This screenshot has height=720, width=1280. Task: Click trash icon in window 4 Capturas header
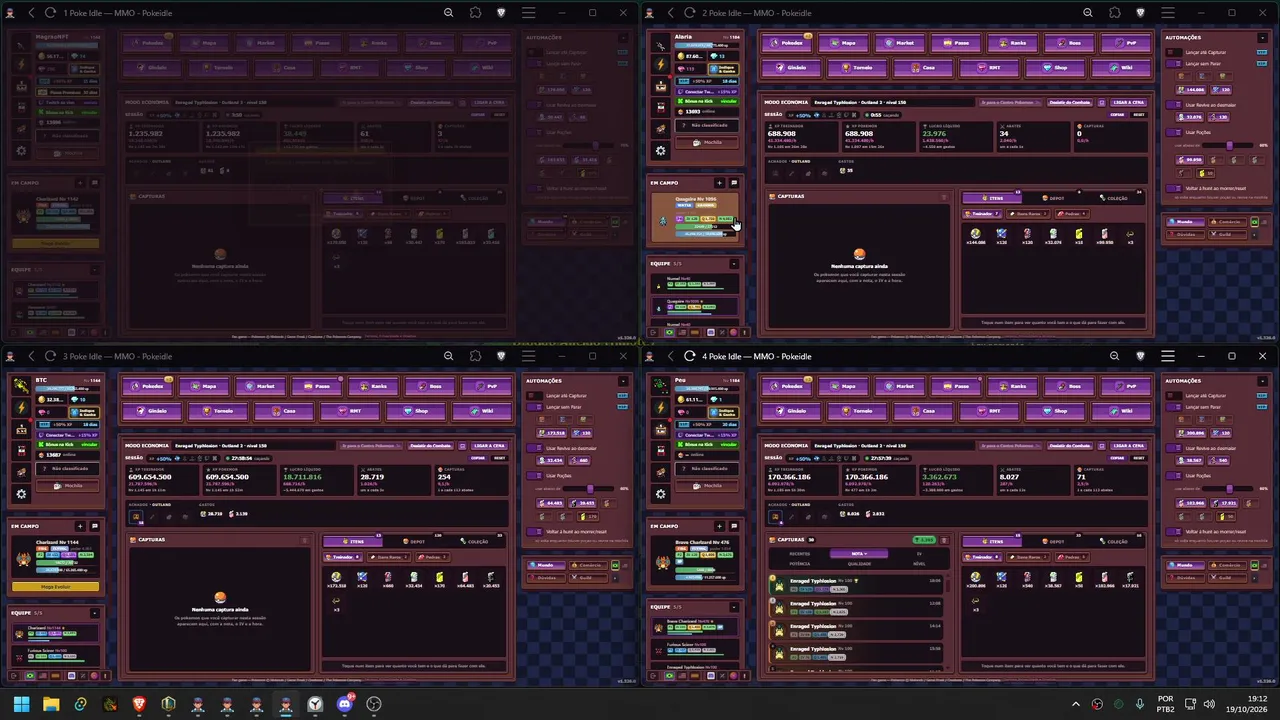click(x=944, y=540)
